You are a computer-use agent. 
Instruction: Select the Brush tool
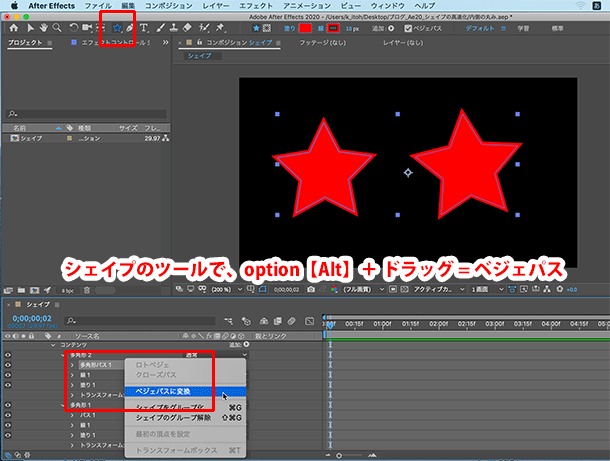[x=160, y=28]
